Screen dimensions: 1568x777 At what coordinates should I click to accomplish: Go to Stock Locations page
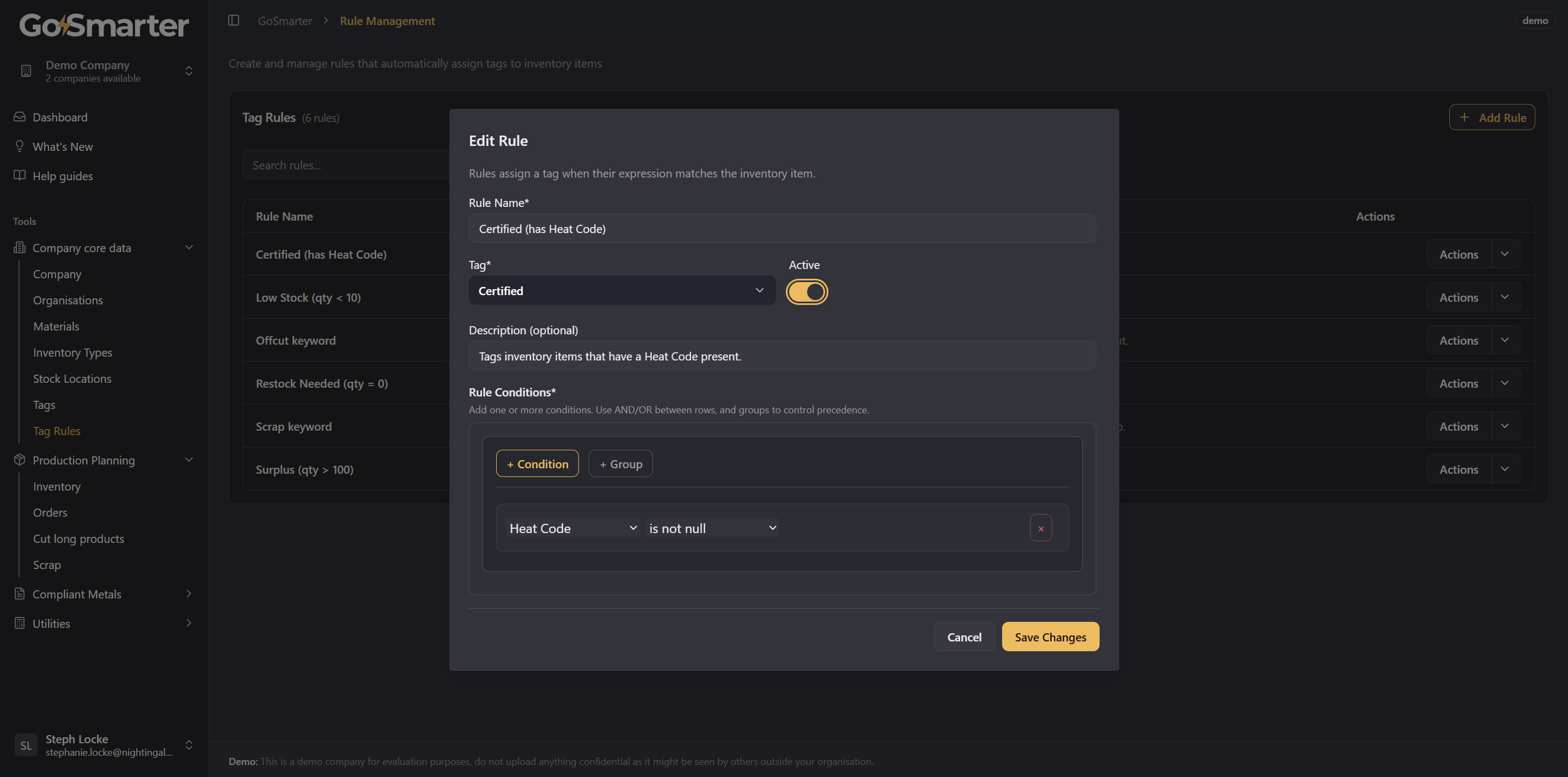click(72, 378)
